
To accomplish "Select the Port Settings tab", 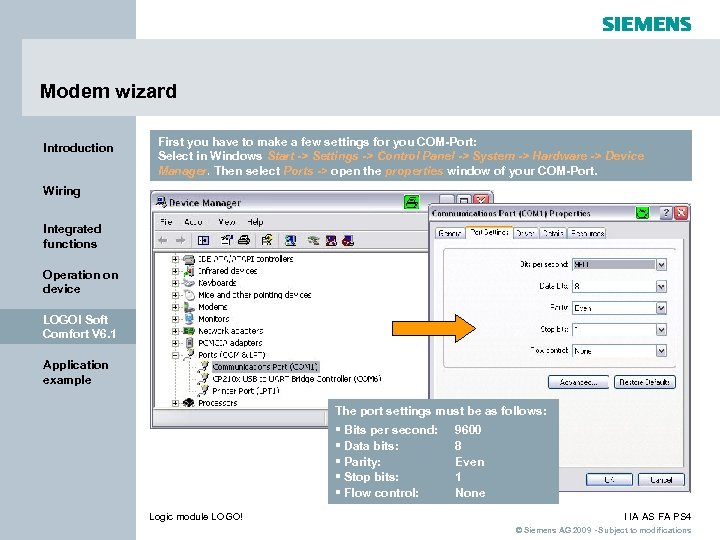I will click(x=489, y=232).
